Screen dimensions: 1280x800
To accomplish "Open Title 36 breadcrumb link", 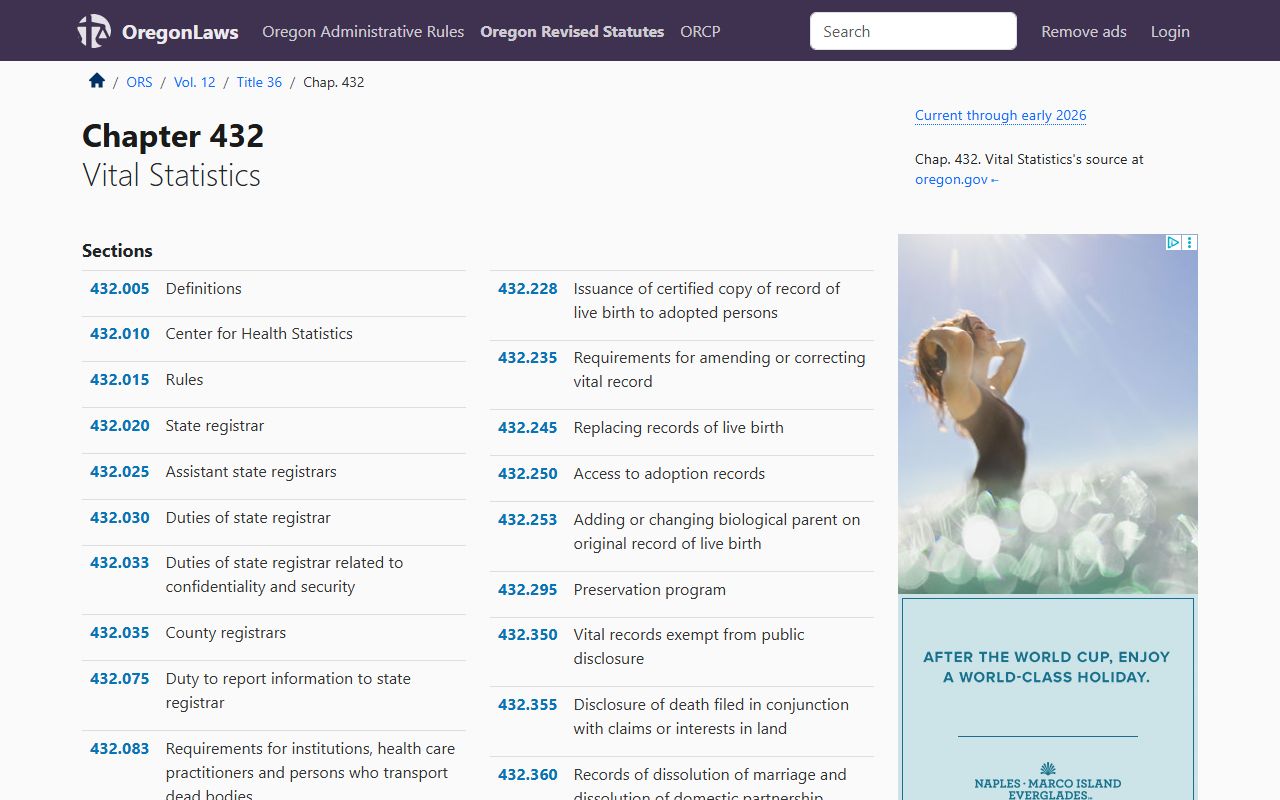I will click(x=259, y=82).
